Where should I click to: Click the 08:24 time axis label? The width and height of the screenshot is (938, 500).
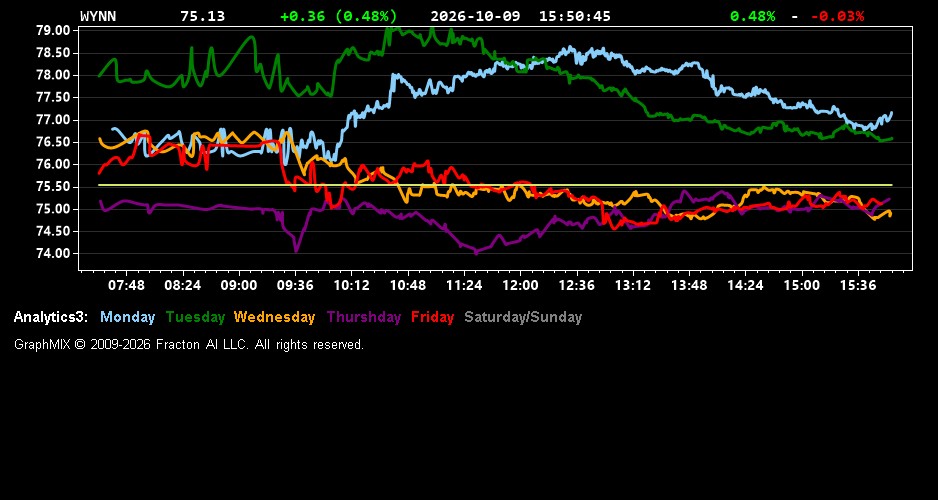coord(182,285)
